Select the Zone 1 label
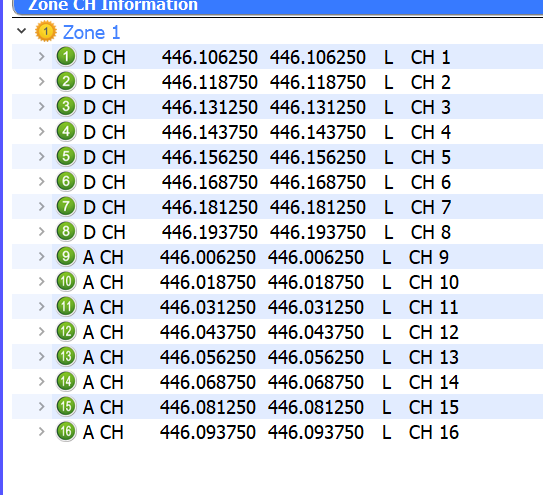 pos(91,33)
